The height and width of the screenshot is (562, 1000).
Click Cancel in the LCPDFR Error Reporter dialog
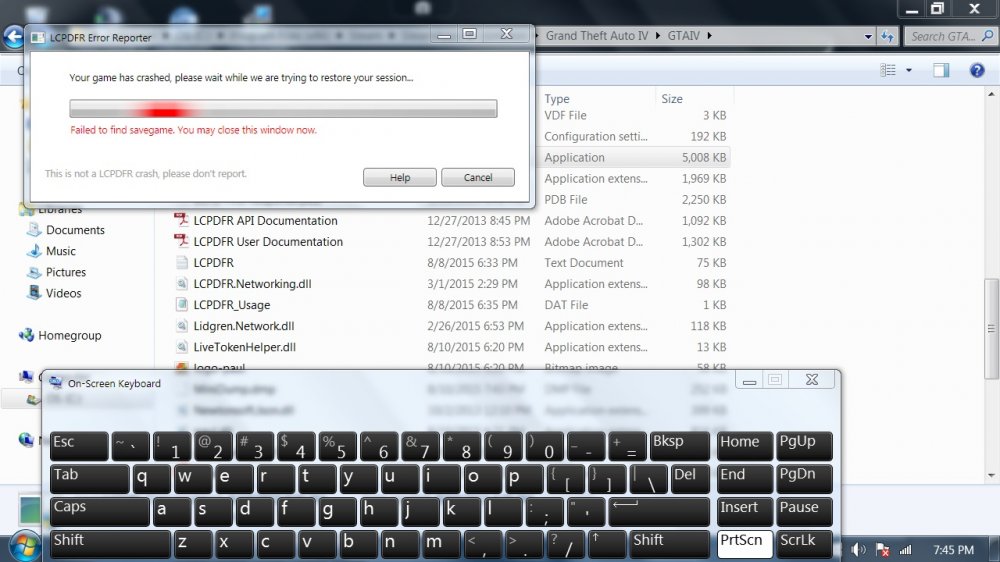pos(478,177)
